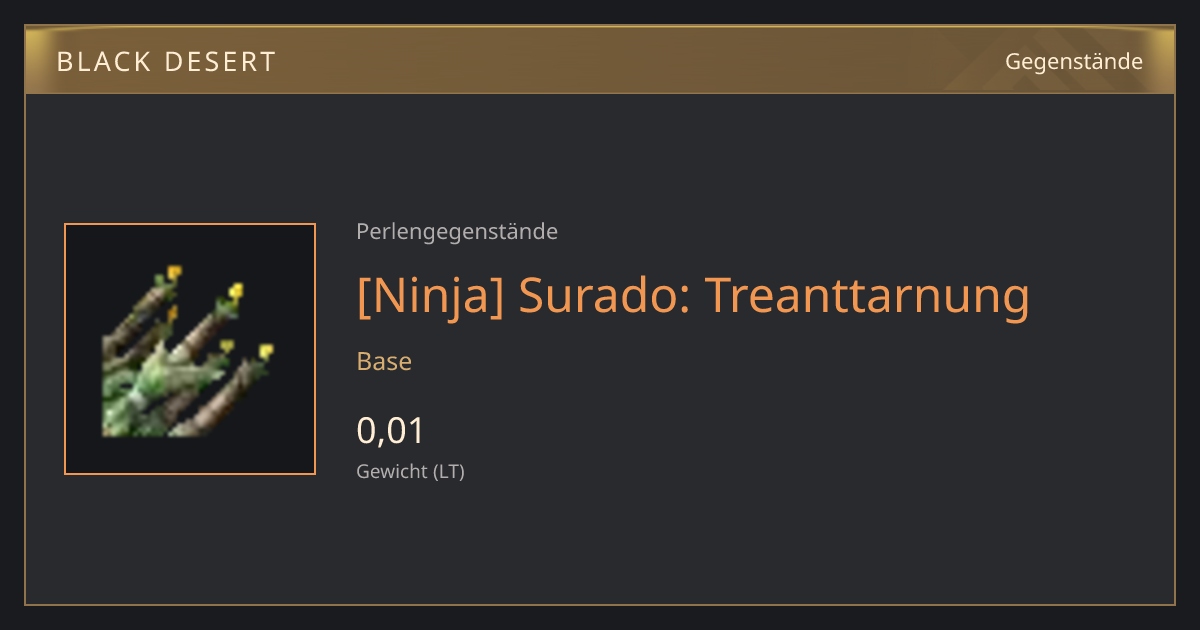Select the Base grade label

coord(384,361)
